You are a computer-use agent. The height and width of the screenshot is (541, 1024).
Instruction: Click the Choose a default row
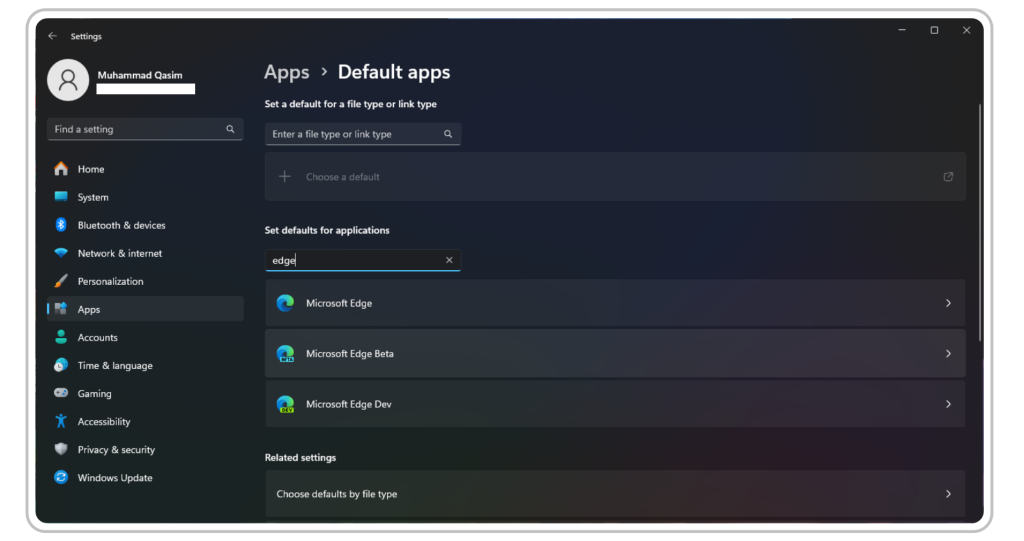coord(615,176)
